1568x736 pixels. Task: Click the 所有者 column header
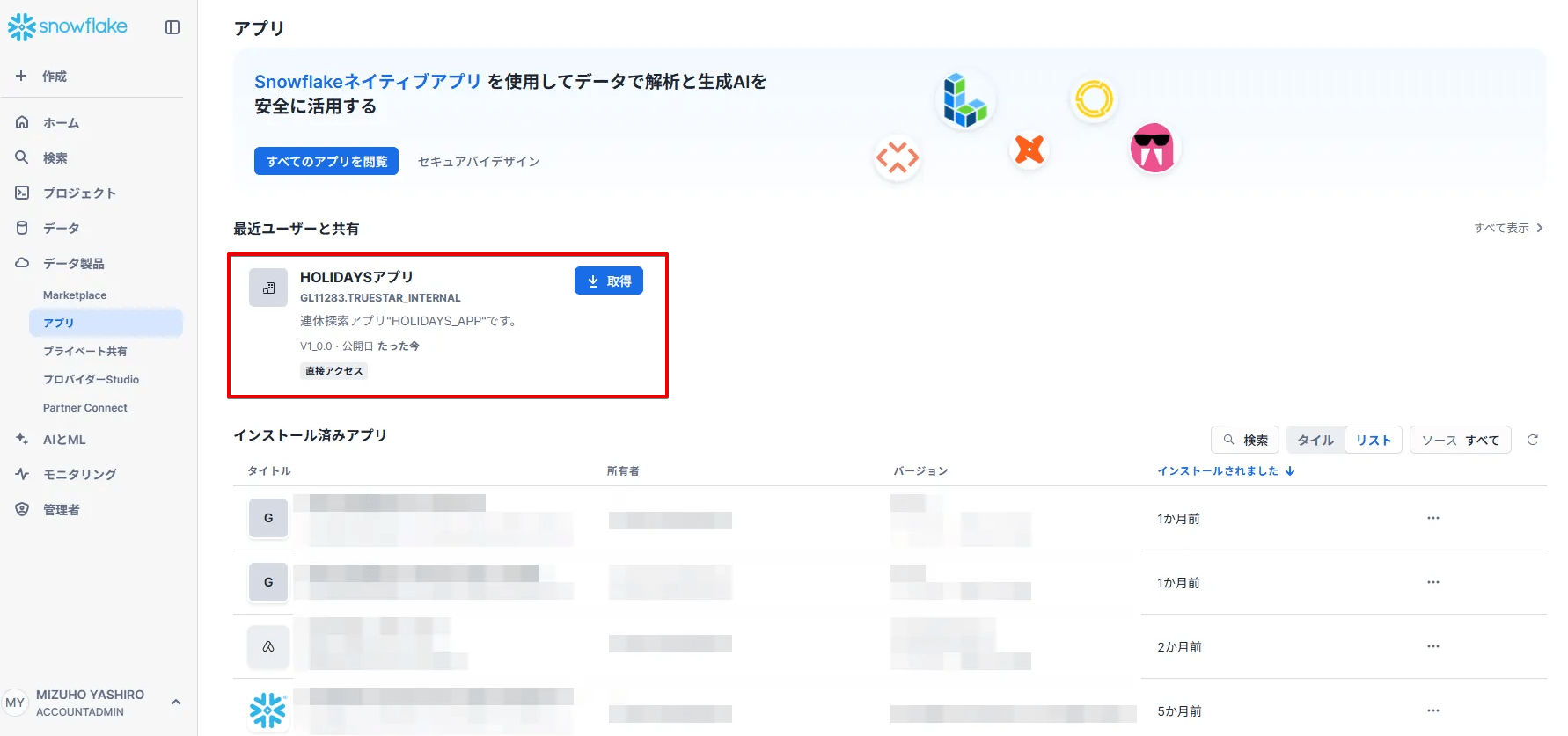(x=623, y=470)
